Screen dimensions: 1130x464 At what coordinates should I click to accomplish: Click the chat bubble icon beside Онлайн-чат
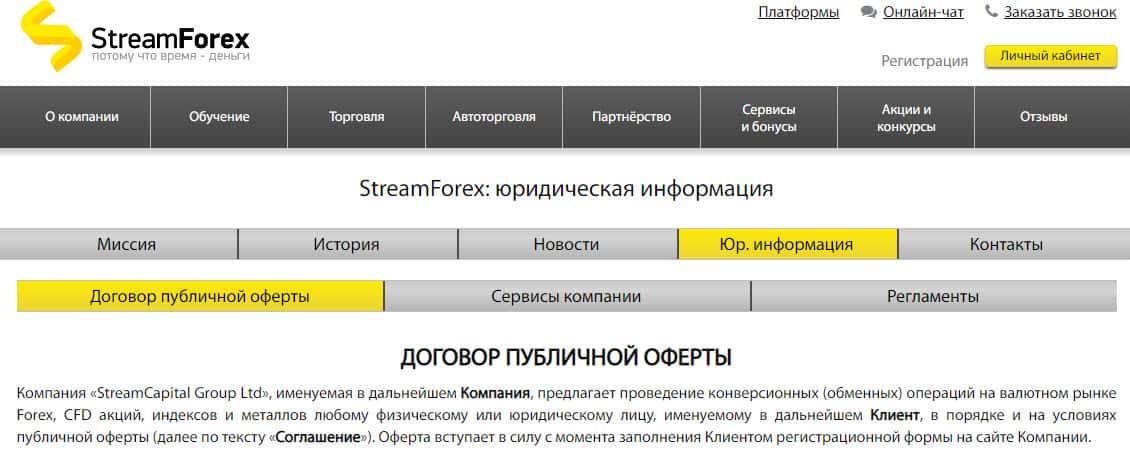[868, 12]
